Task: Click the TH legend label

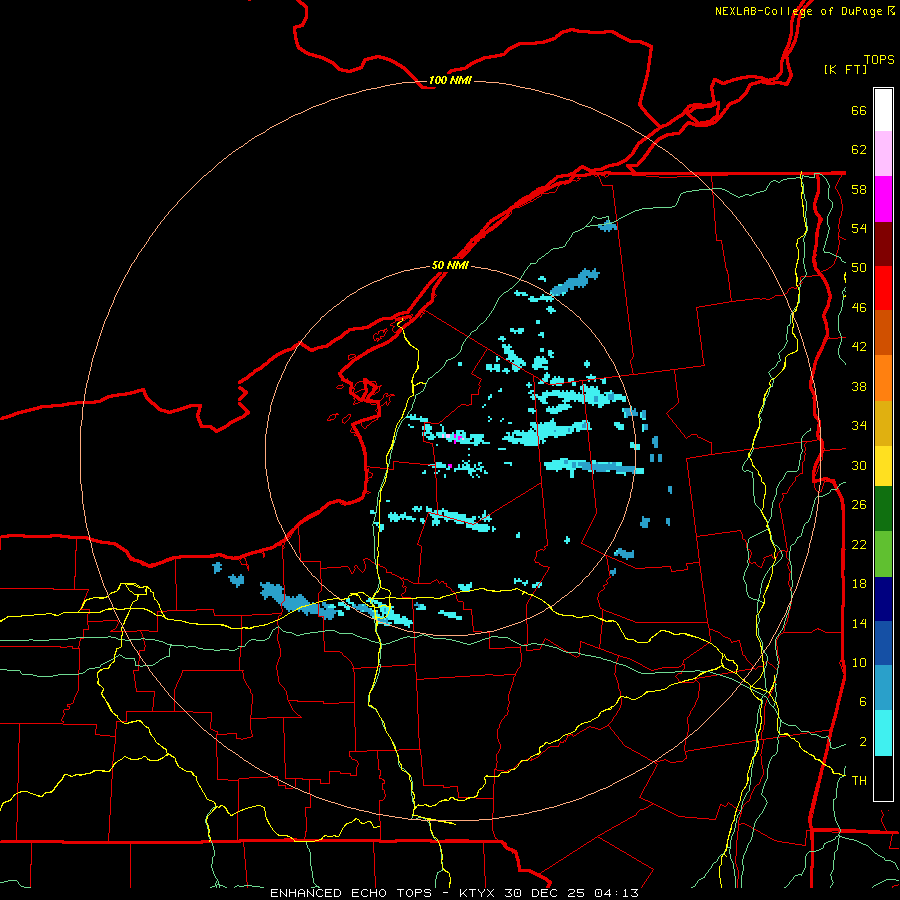Action: [859, 781]
